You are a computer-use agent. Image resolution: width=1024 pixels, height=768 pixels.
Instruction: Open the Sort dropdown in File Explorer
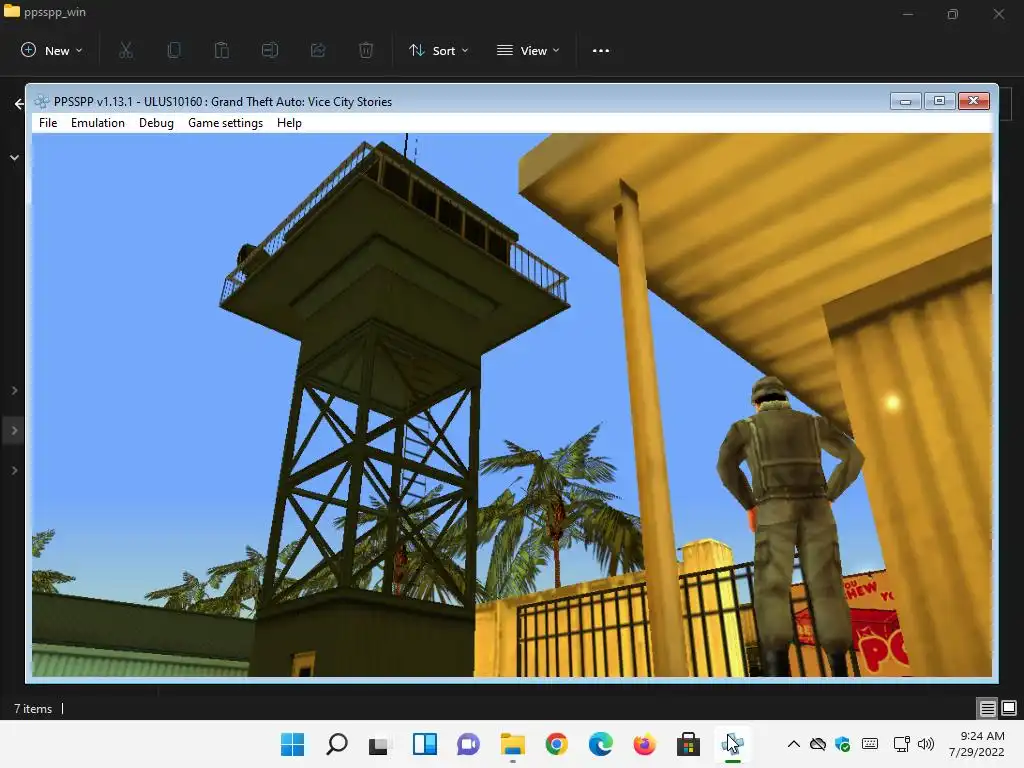pyautogui.click(x=438, y=50)
